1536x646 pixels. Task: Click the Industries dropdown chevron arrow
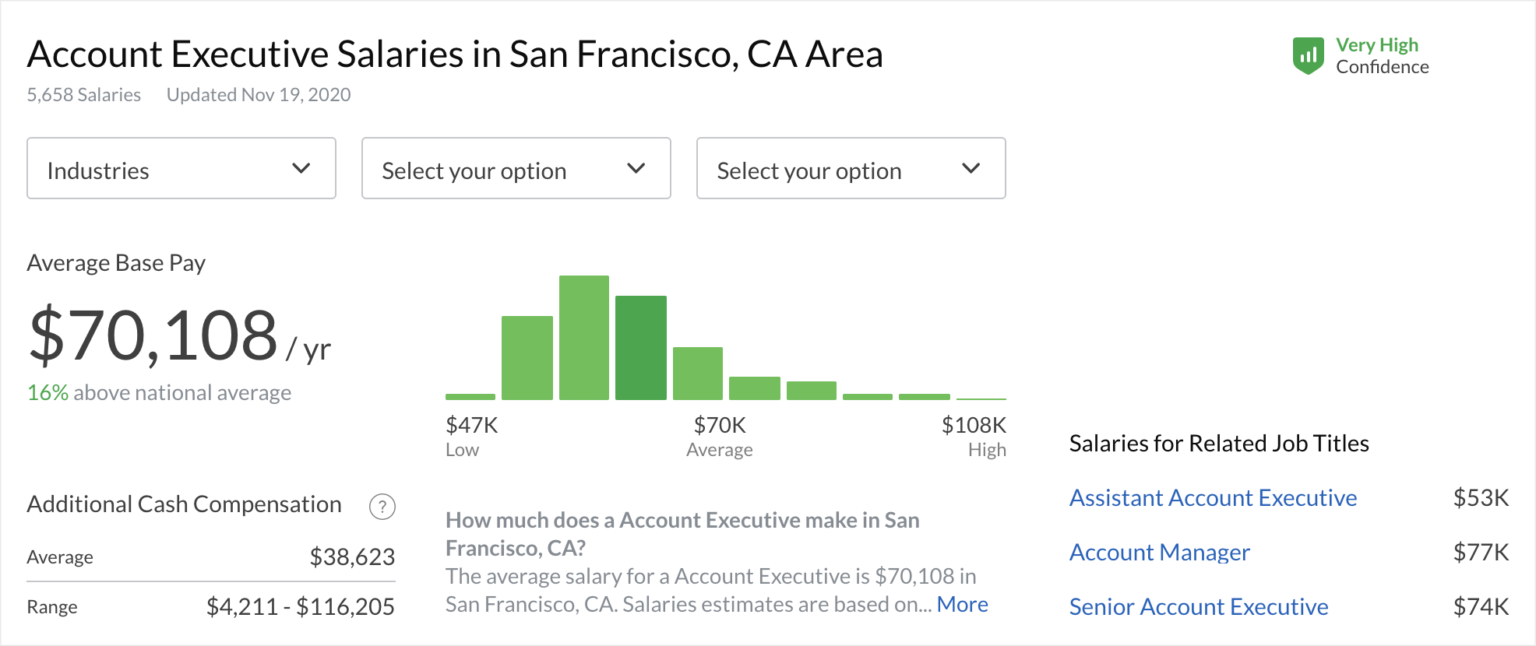301,168
